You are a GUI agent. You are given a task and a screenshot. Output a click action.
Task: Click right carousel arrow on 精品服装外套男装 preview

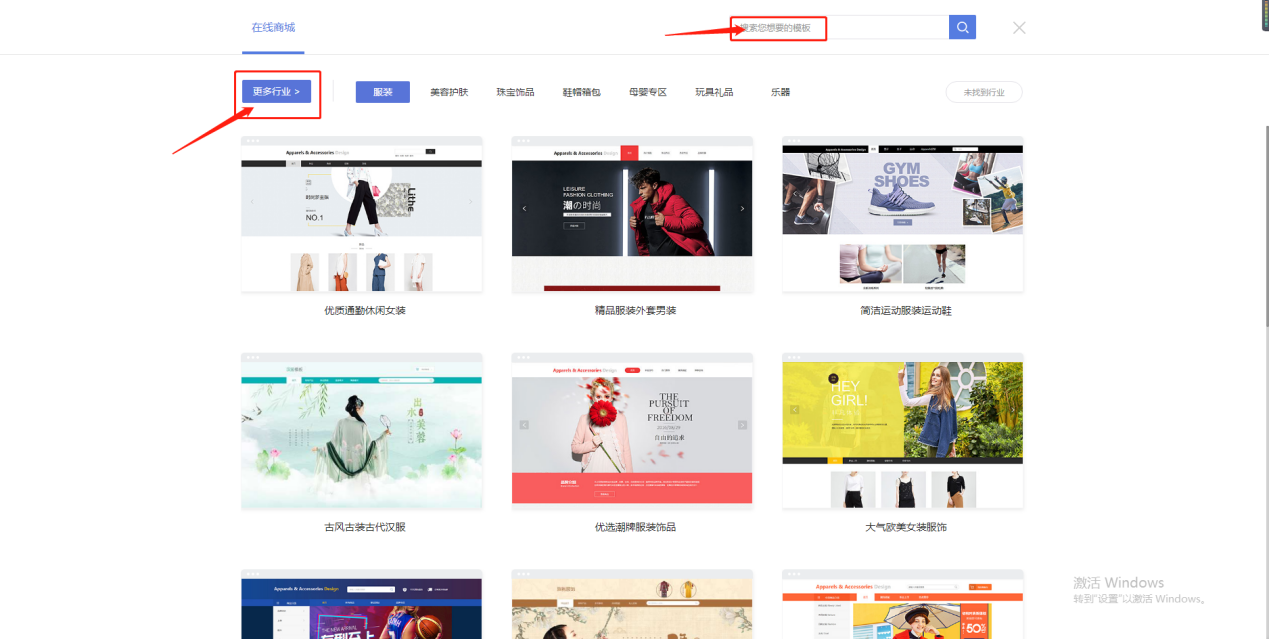pos(742,209)
